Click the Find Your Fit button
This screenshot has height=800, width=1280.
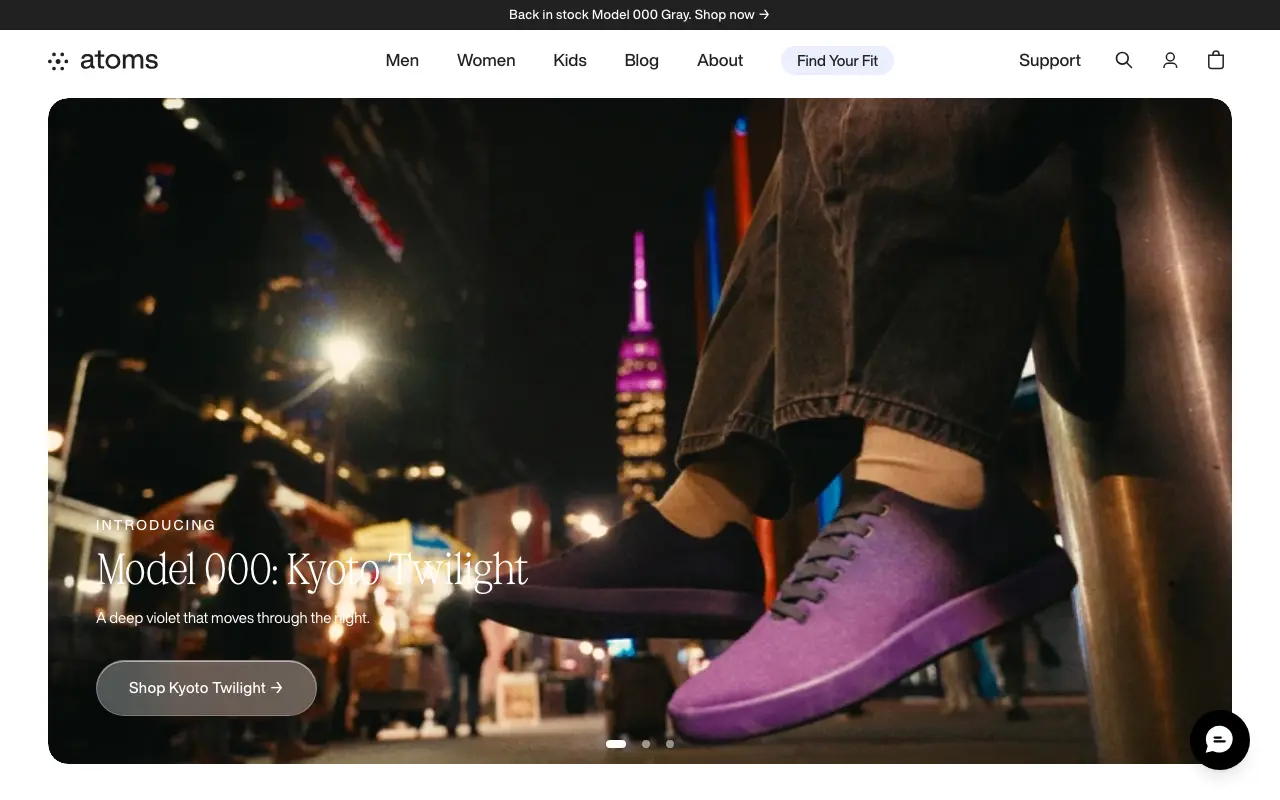pyautogui.click(x=837, y=60)
